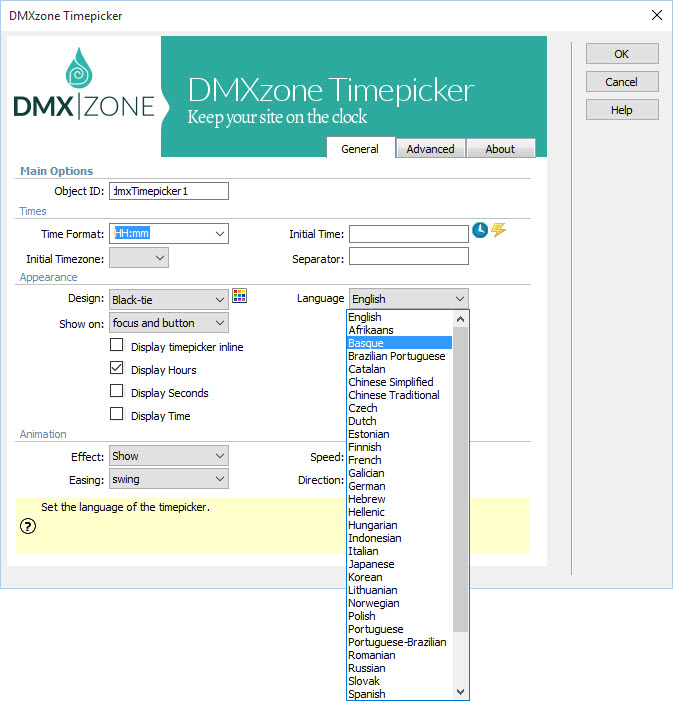Click the Separator input field

pyautogui.click(x=409, y=256)
